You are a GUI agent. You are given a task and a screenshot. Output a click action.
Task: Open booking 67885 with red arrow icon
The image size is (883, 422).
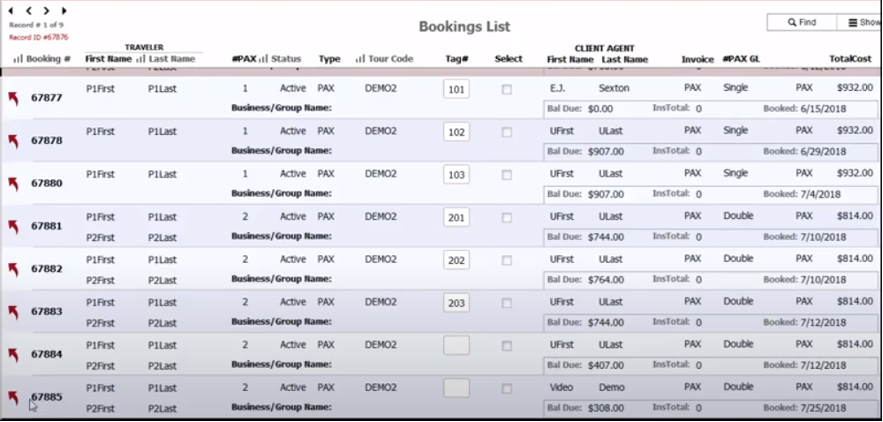click(14, 398)
